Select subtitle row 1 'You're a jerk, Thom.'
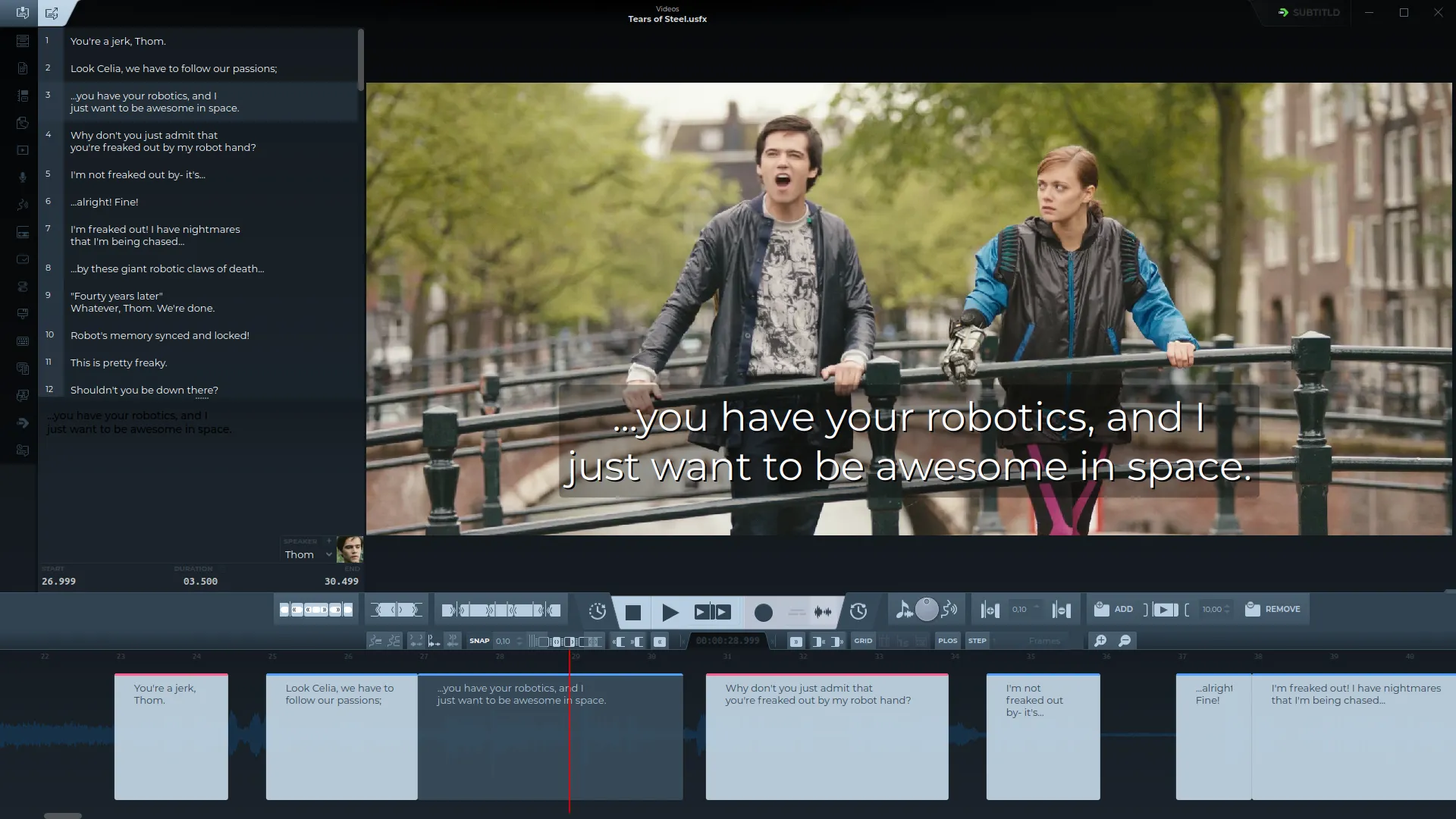Image resolution: width=1456 pixels, height=819 pixels. pos(199,41)
